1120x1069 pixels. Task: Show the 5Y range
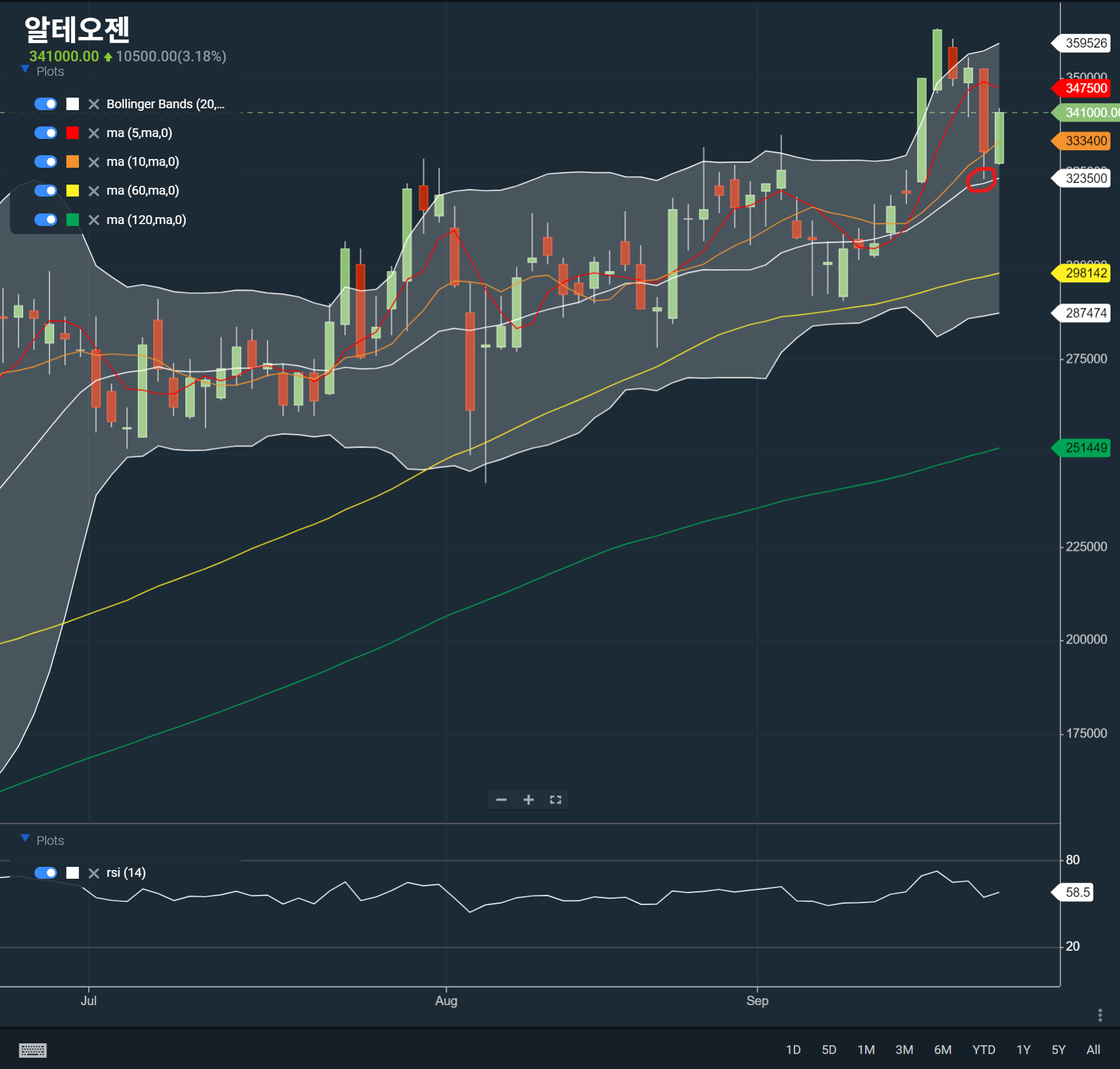(1058, 1050)
